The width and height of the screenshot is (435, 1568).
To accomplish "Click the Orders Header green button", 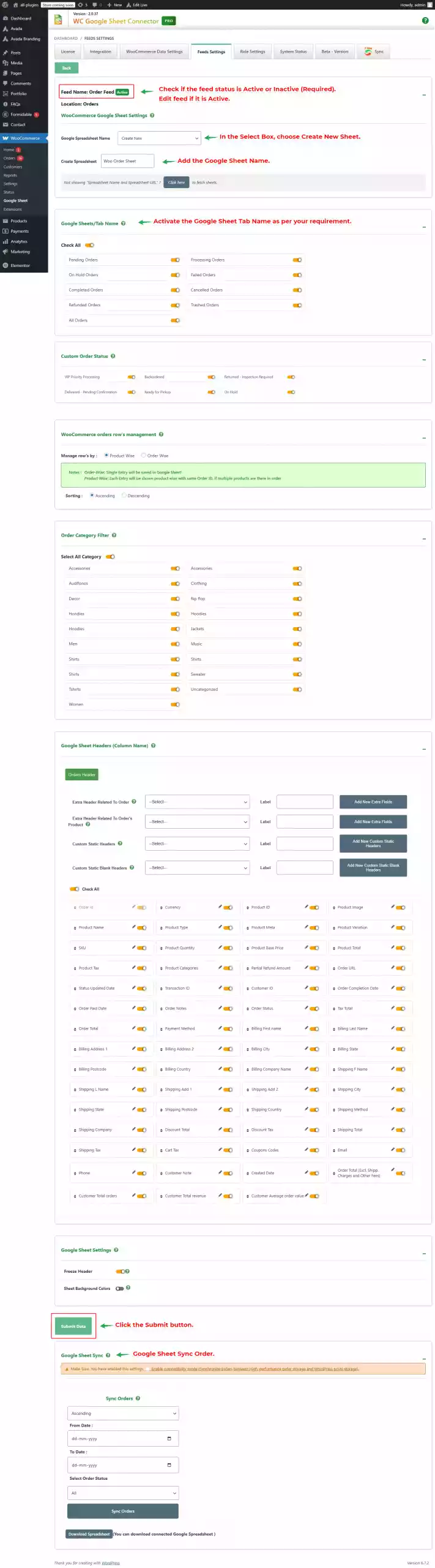I will tap(82, 774).
